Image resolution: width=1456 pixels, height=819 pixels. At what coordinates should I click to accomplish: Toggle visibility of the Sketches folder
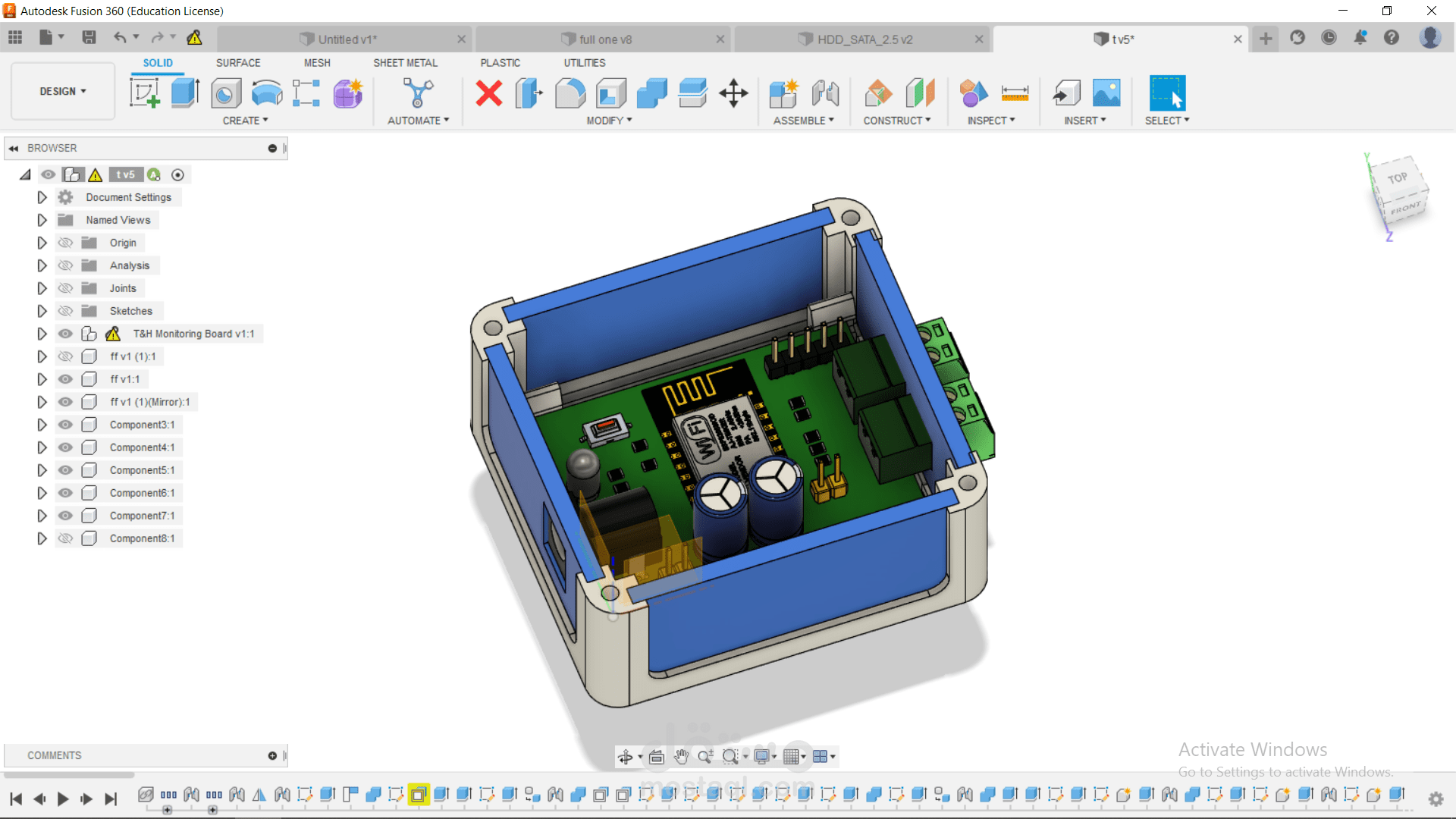[66, 311]
